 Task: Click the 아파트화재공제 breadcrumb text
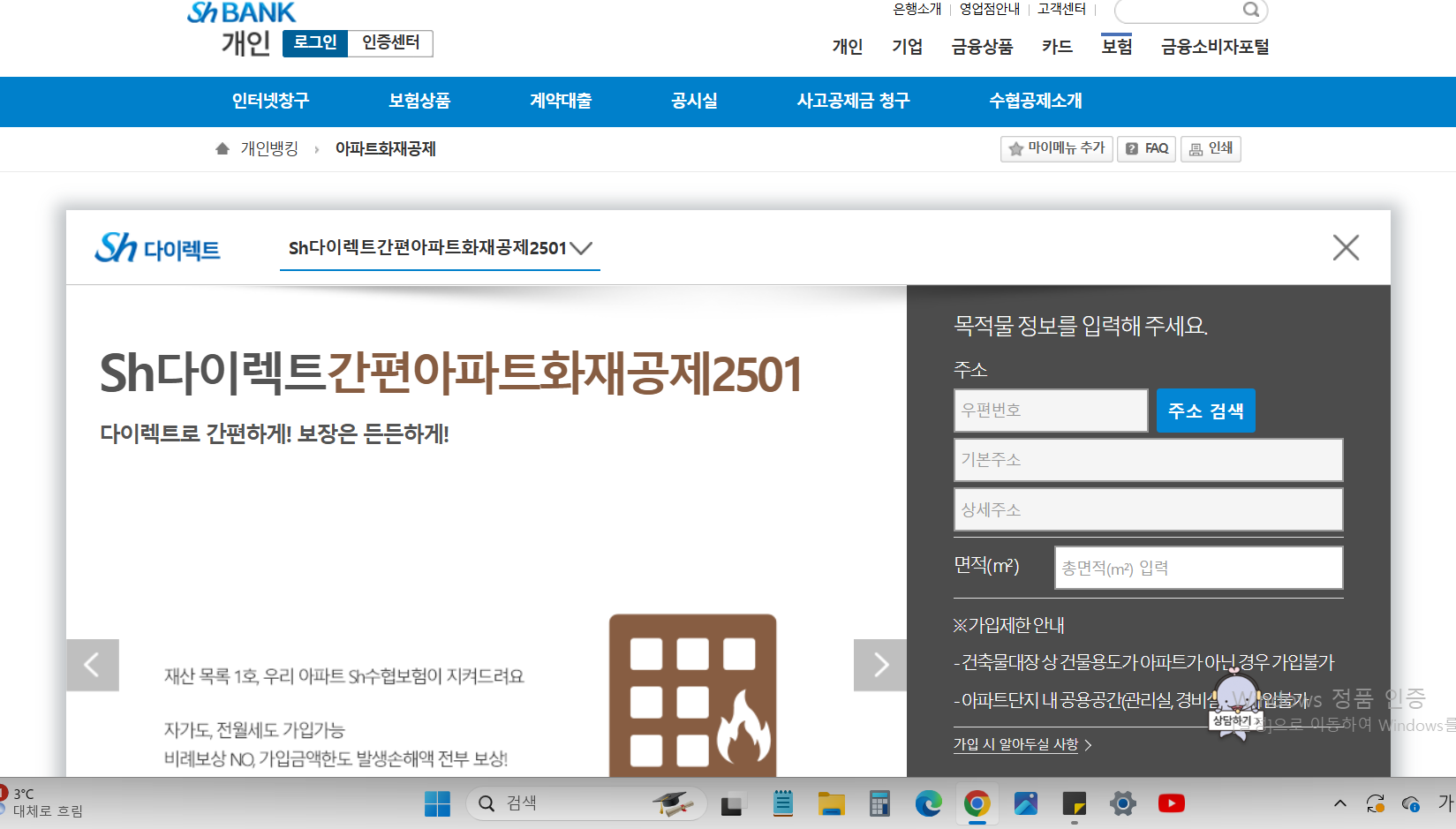386,149
